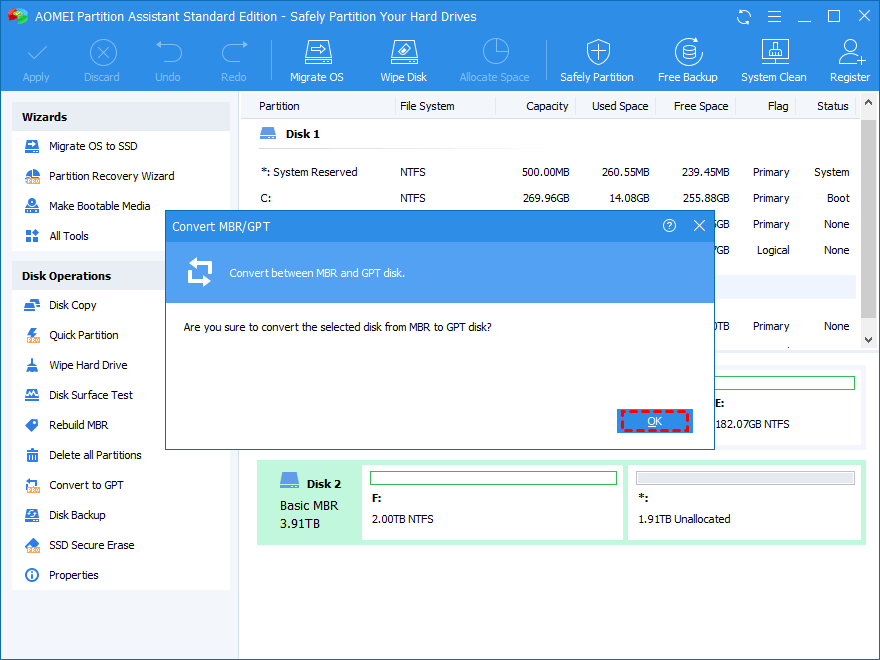Confirm conversion with OK button
This screenshot has height=660, width=880.
[654, 421]
